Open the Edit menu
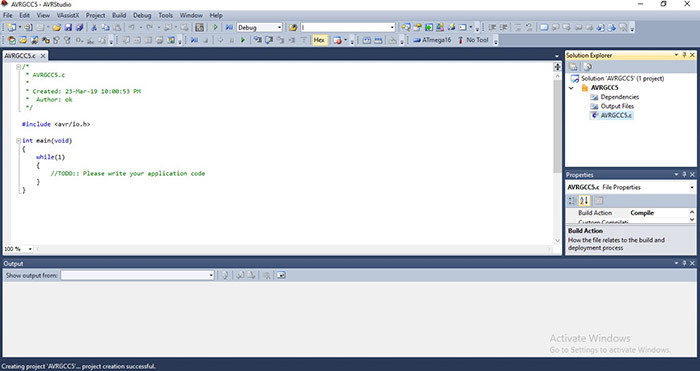The width and height of the screenshot is (700, 371). coord(25,15)
